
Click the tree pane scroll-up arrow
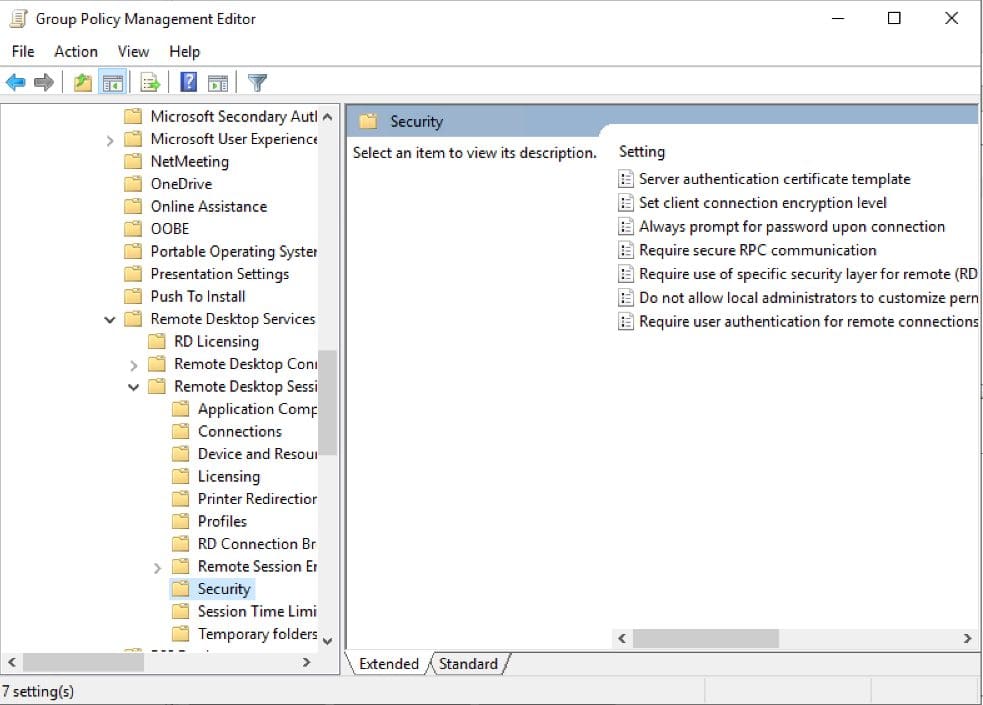click(327, 117)
